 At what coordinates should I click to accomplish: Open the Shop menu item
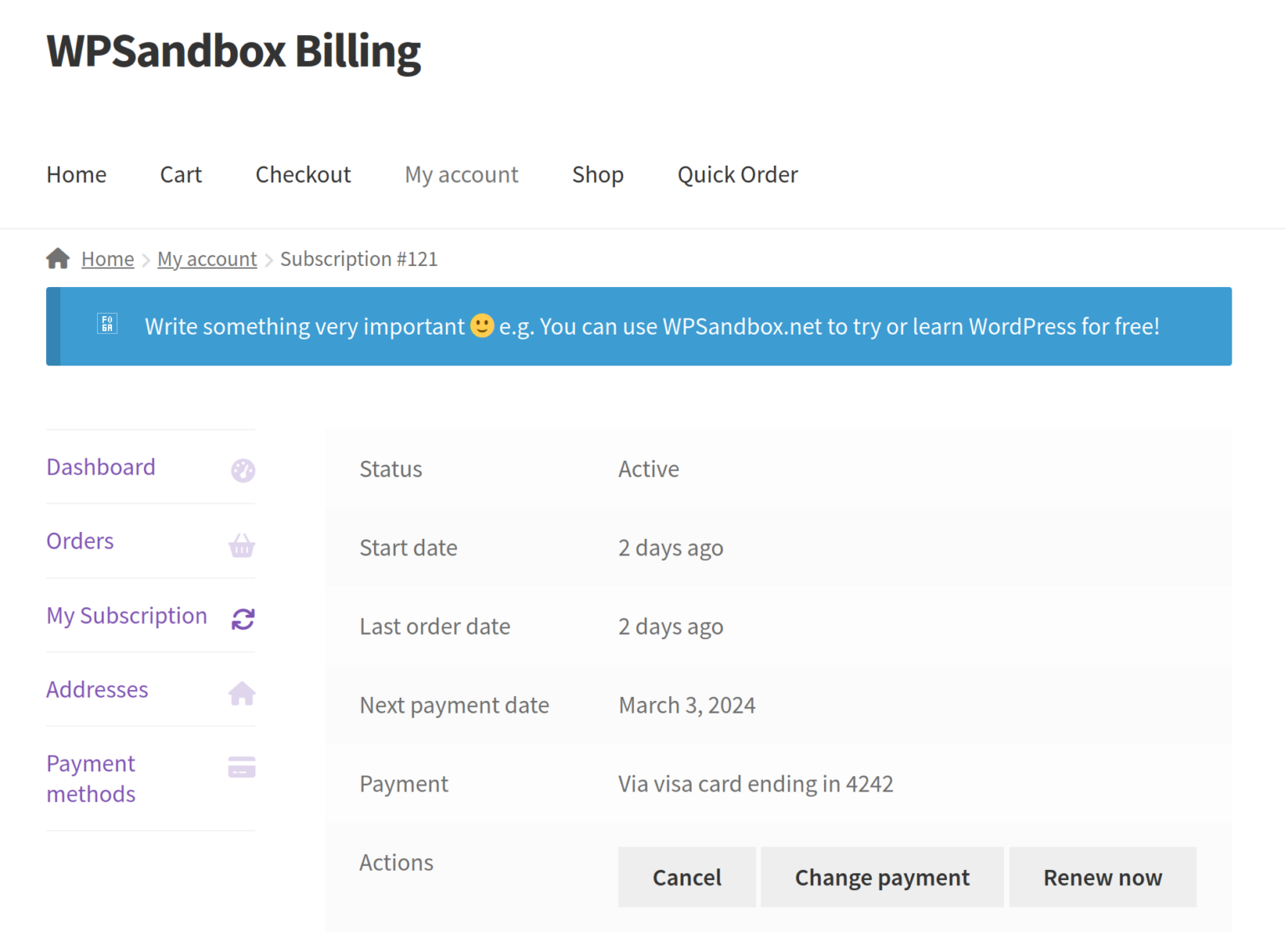click(x=597, y=174)
